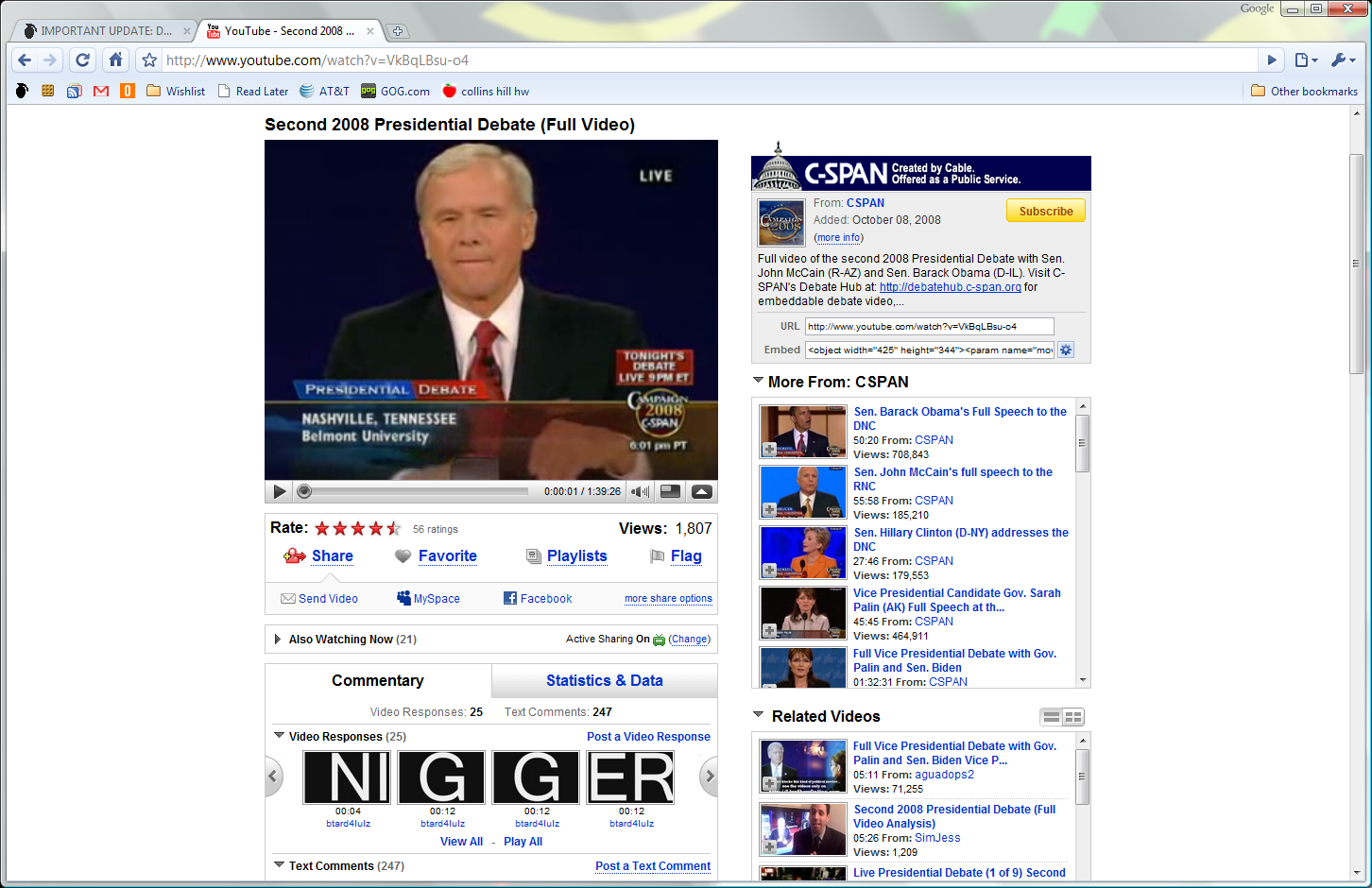Open the grid-patterned bookmark icon in the bookmarks bar

coord(47,92)
